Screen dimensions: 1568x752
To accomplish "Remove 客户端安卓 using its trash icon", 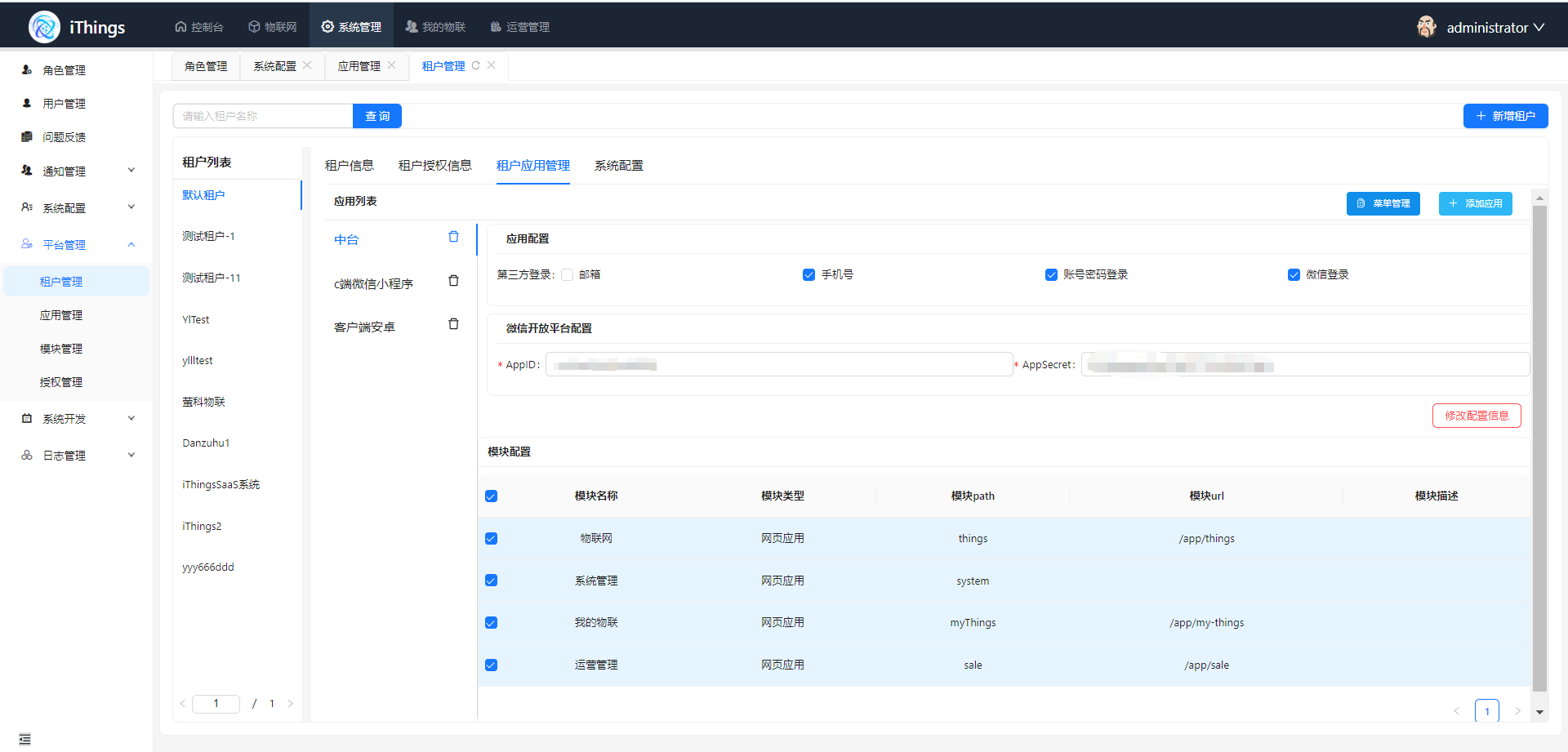I will 453,324.
